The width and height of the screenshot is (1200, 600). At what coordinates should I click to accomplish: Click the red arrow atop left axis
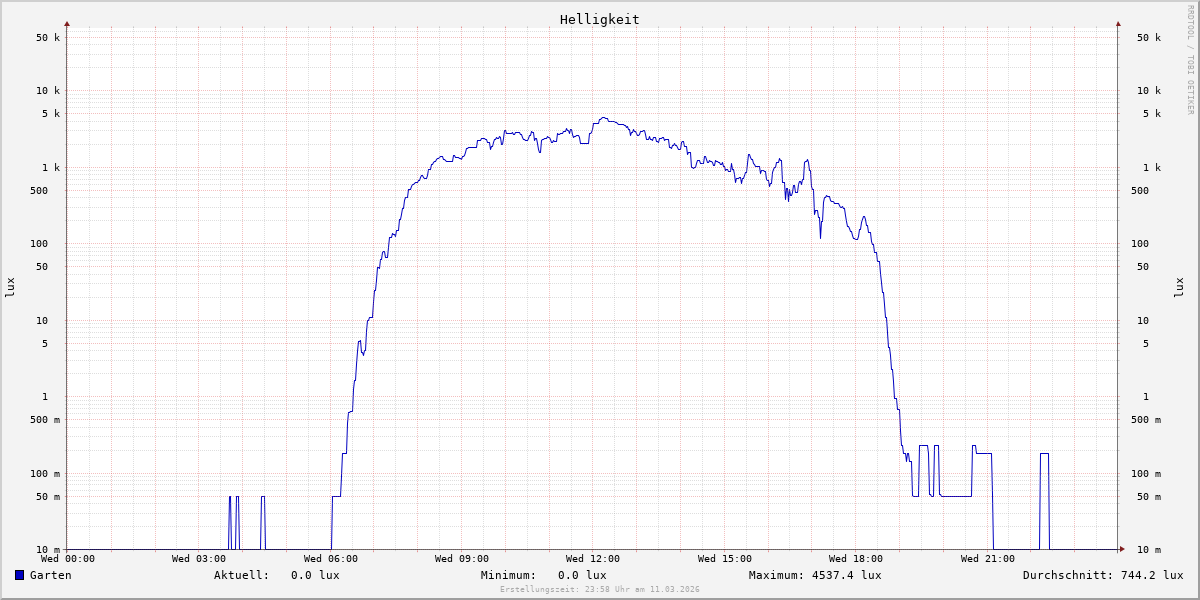tap(67, 23)
